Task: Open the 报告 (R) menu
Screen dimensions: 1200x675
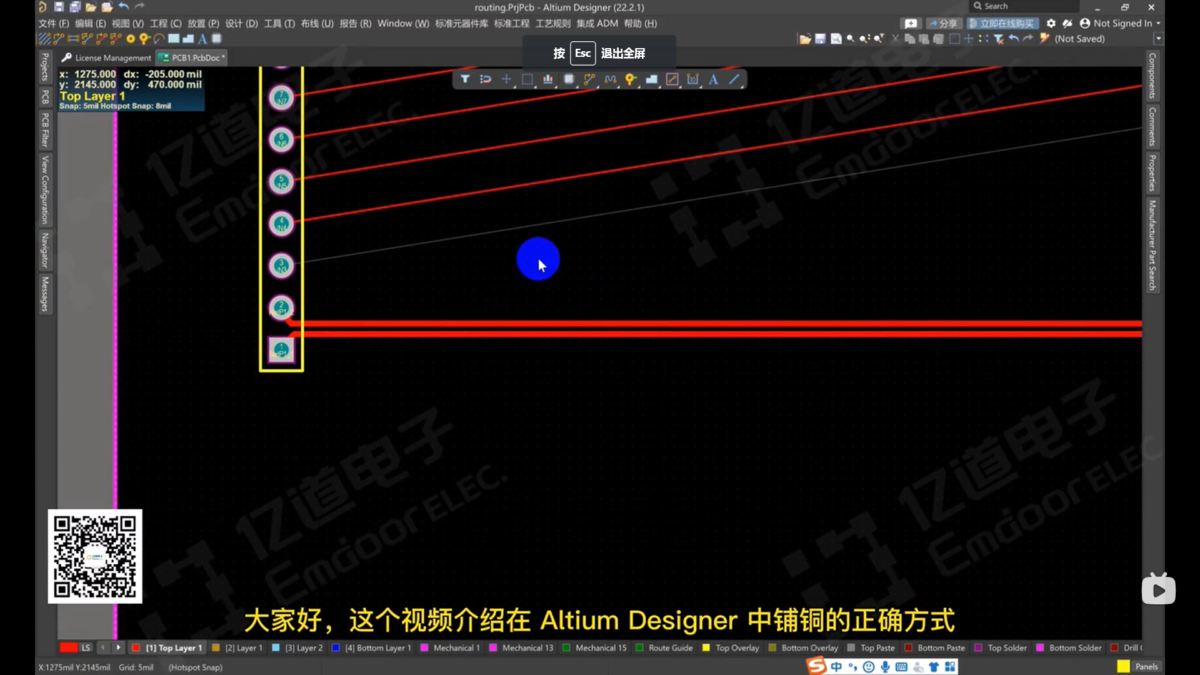Action: [355, 23]
